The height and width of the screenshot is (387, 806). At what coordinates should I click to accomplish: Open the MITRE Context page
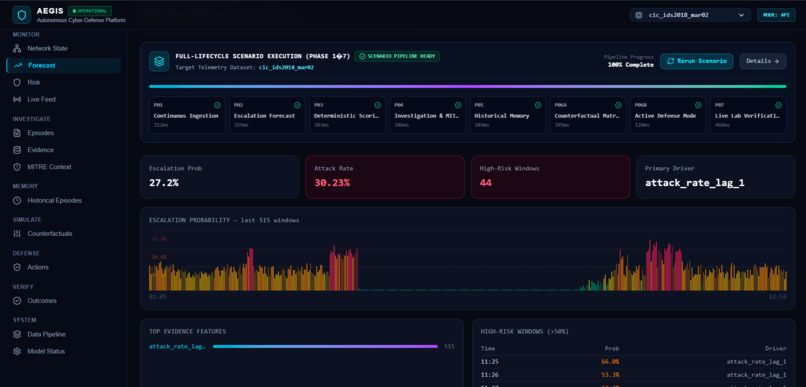pos(63,167)
